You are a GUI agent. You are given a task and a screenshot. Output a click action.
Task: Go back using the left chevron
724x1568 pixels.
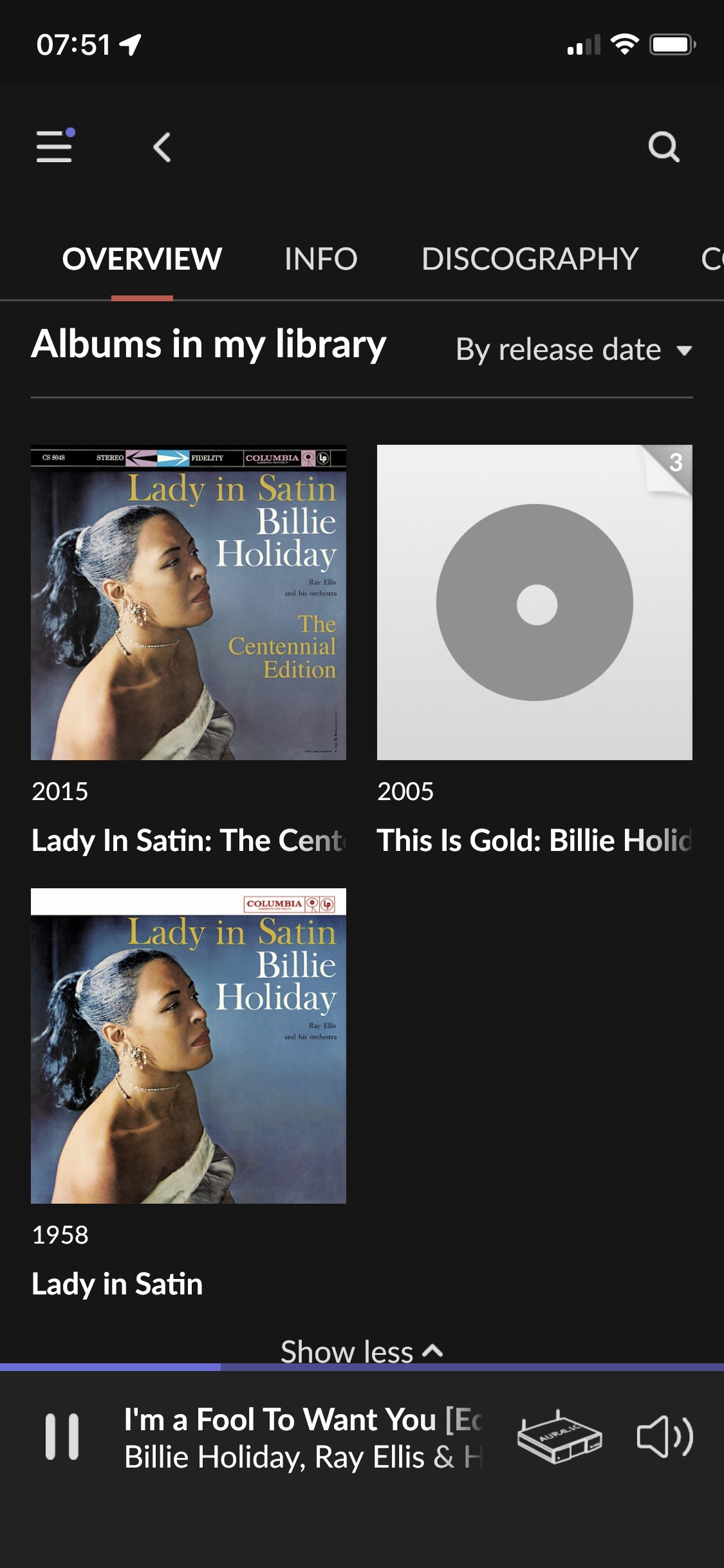tap(162, 147)
